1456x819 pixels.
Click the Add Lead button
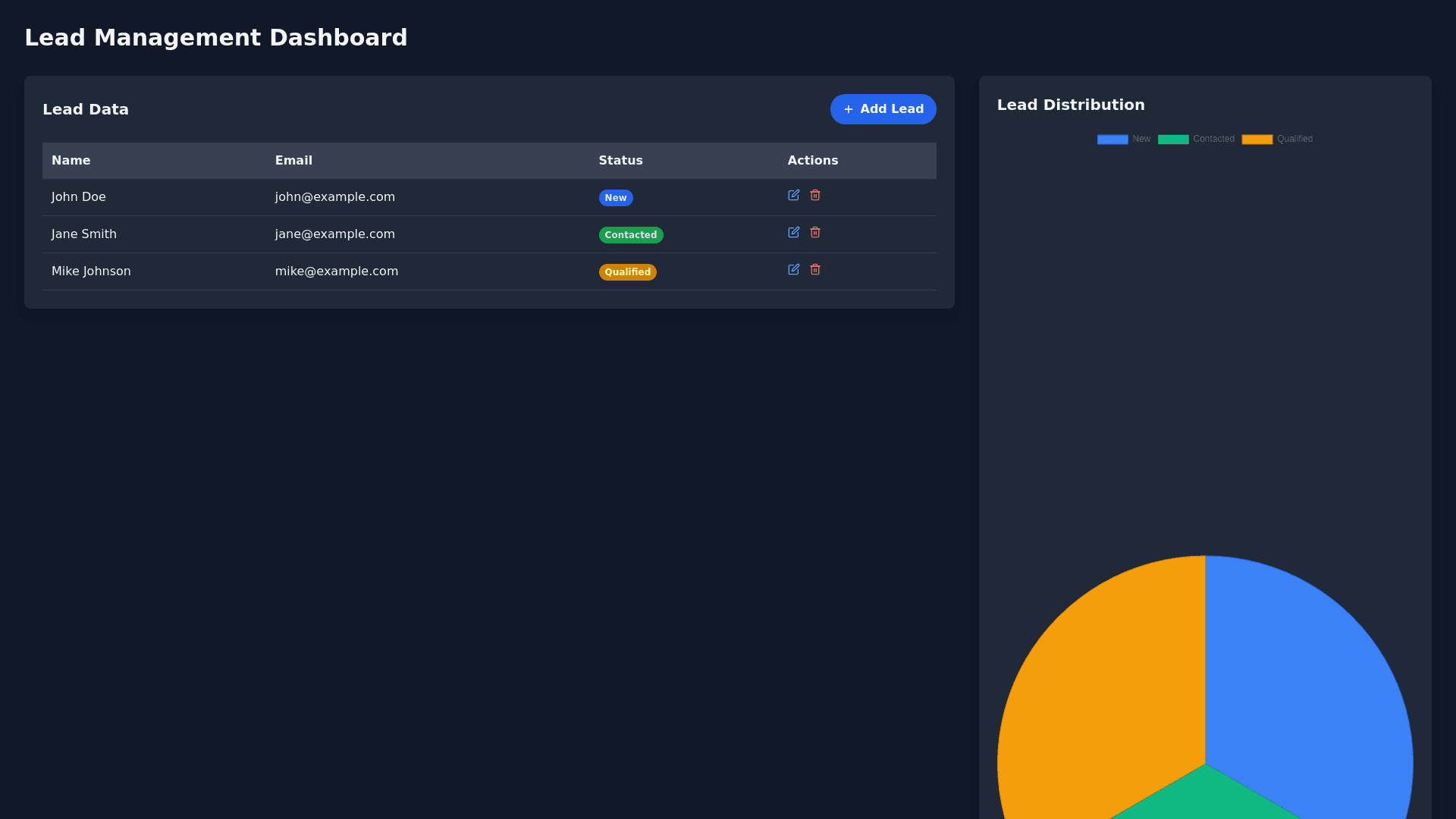click(883, 109)
